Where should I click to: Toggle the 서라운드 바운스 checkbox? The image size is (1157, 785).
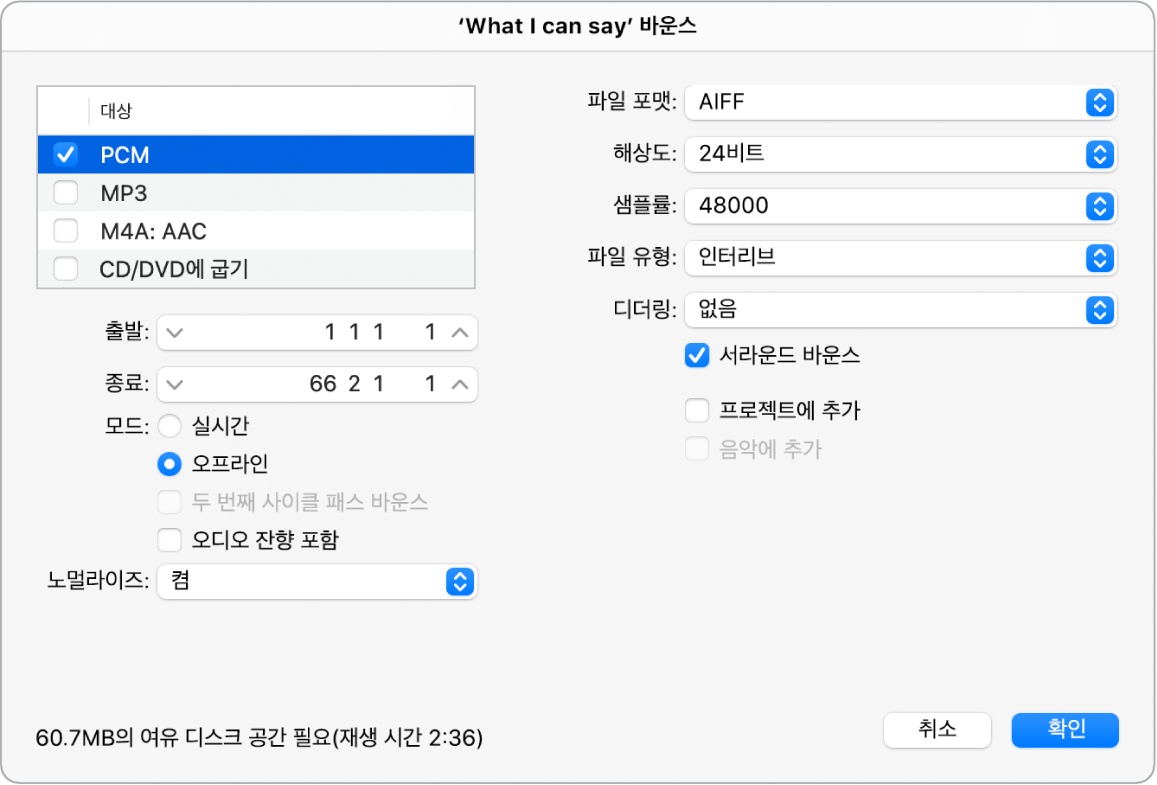697,356
